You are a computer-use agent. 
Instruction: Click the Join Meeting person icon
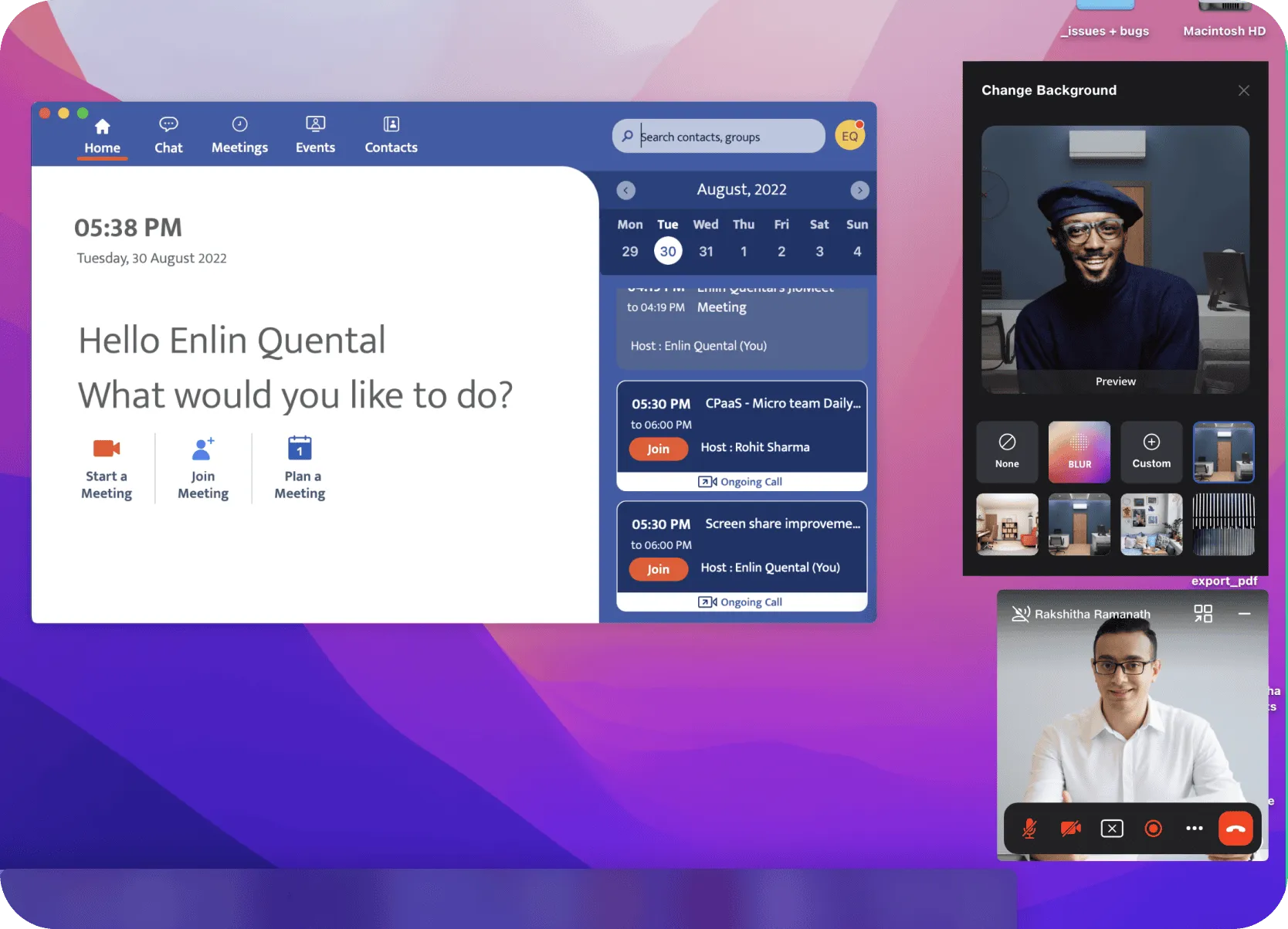coord(203,449)
